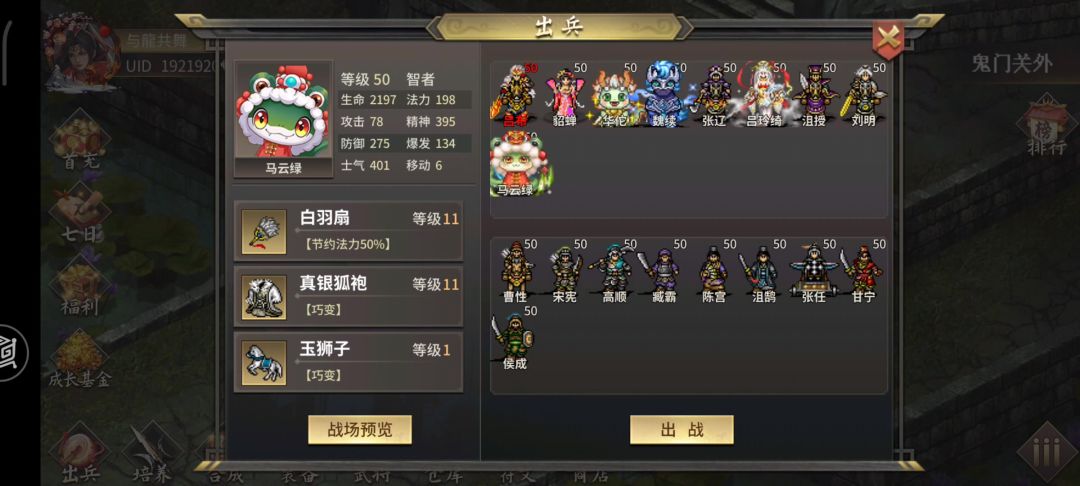Open the 真银狐袍 armor slot
Viewport: 1080px width, 486px height.
pyautogui.click(x=349, y=296)
